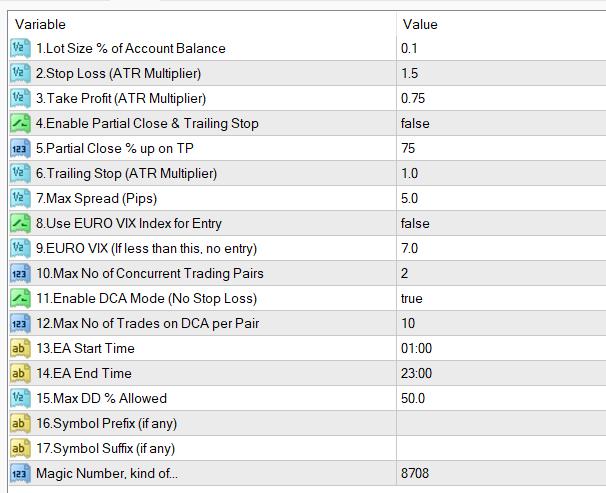Select the Max No of Concurrent Trading Pairs row
606x493 pixels.
pos(308,274)
